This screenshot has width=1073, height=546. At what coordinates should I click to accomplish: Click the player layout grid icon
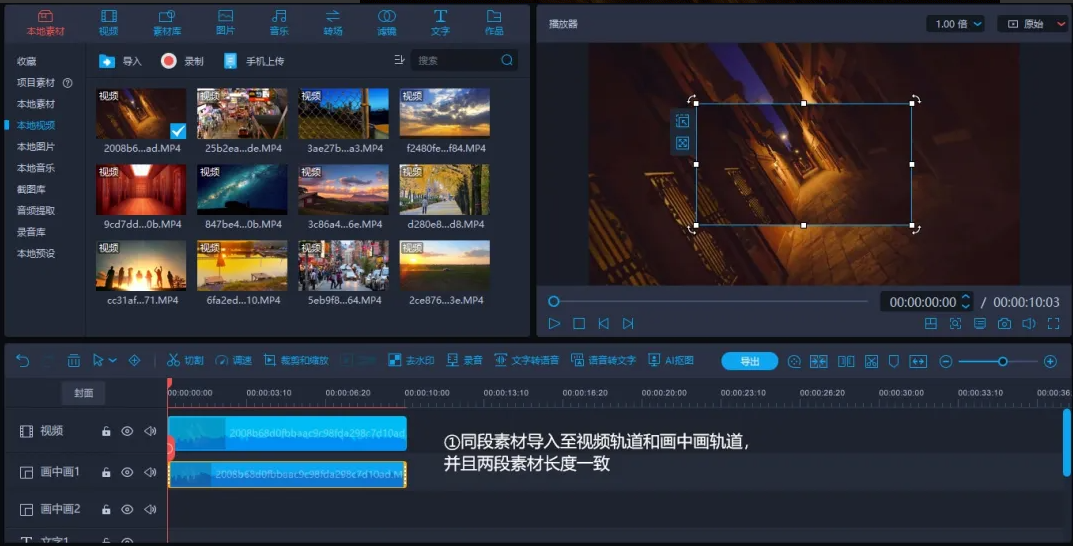[931, 324]
